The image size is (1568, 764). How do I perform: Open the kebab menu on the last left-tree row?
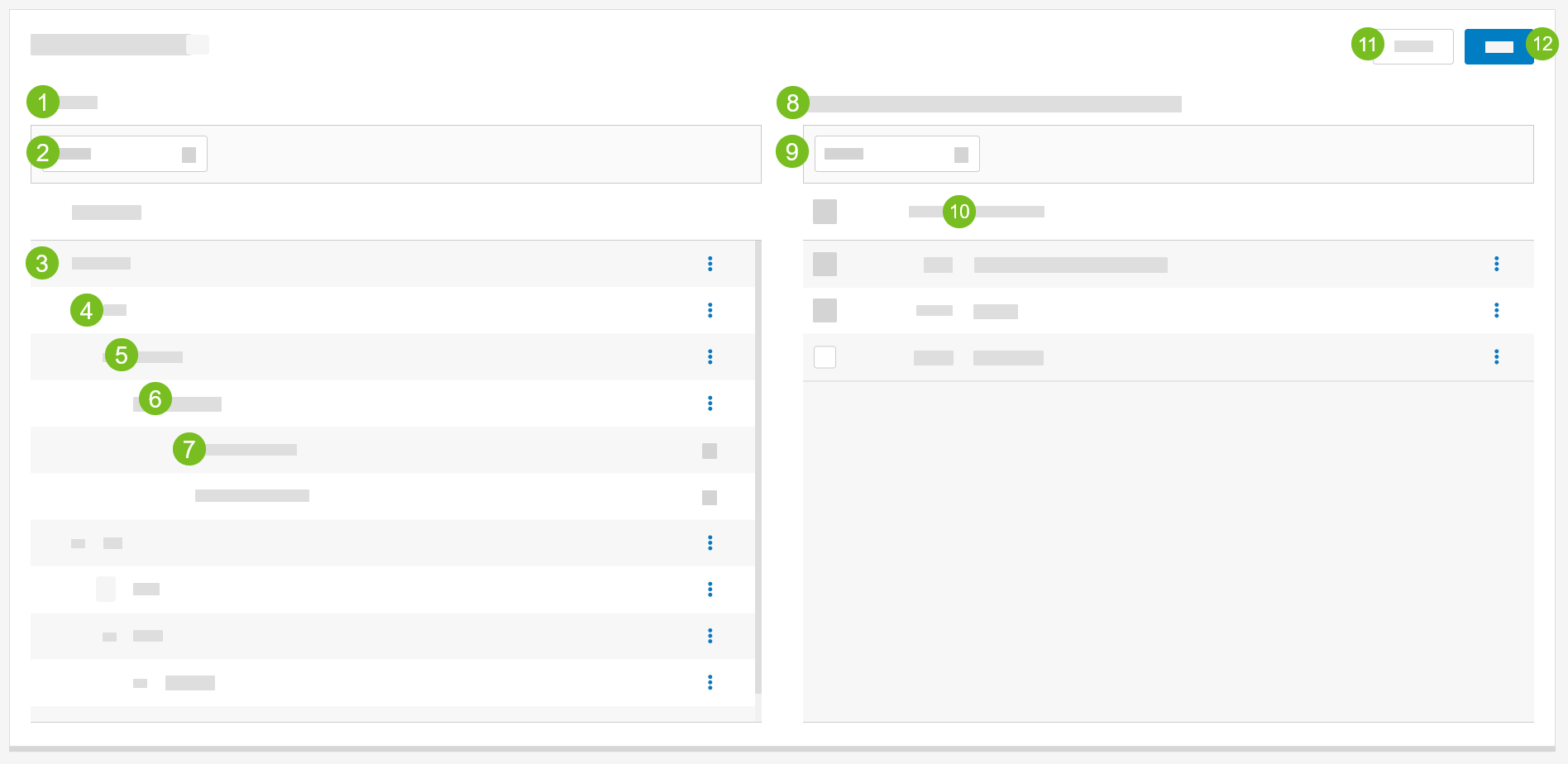(710, 682)
